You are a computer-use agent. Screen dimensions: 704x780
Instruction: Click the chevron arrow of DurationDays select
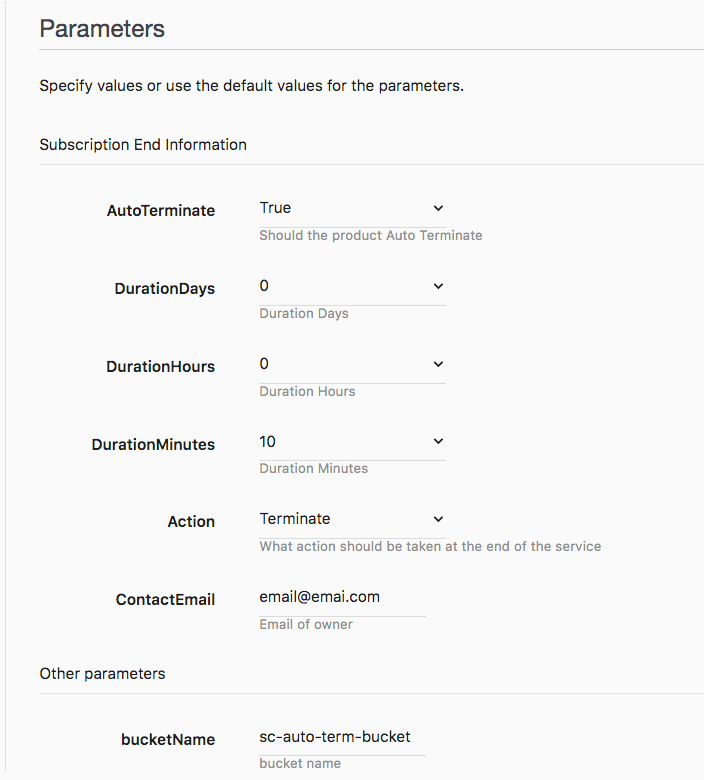pos(438,286)
